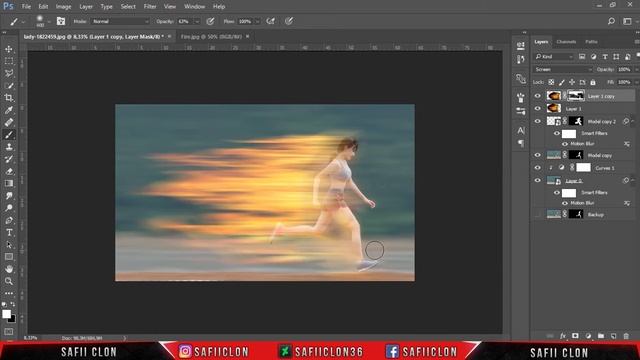The image size is (640, 360).
Task: Hide the Layer 1 layer
Action: coord(538,109)
